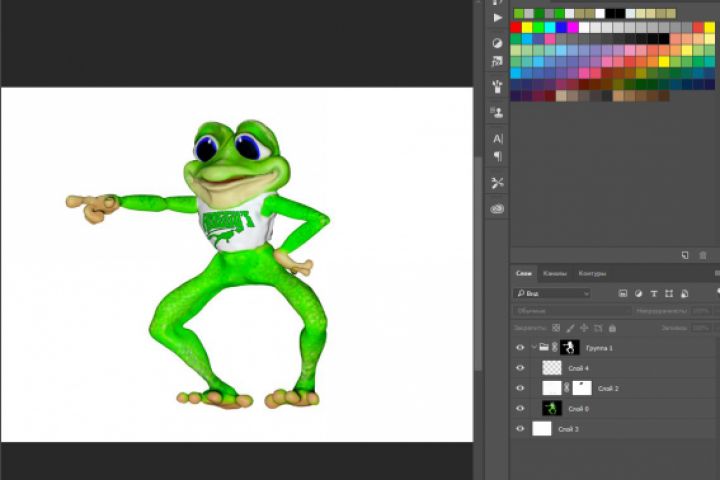Click the prevent artboard auto-nesting lock icon
720x480 pixels.
pyautogui.click(x=598, y=328)
